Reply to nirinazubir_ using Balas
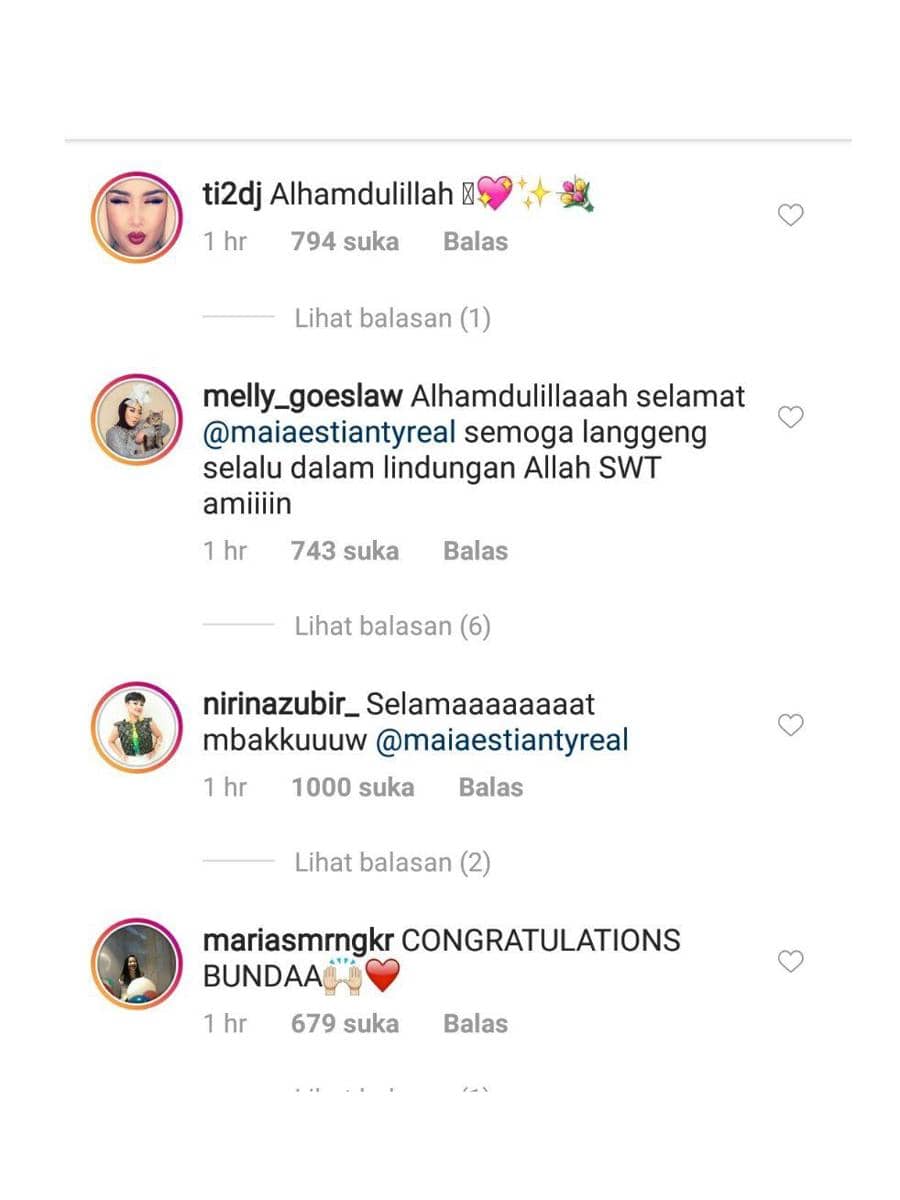 click(490, 787)
